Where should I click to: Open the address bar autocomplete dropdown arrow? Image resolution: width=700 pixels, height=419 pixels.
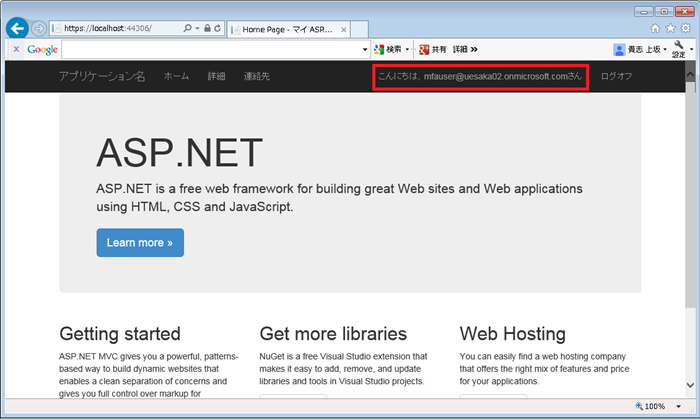(x=197, y=28)
